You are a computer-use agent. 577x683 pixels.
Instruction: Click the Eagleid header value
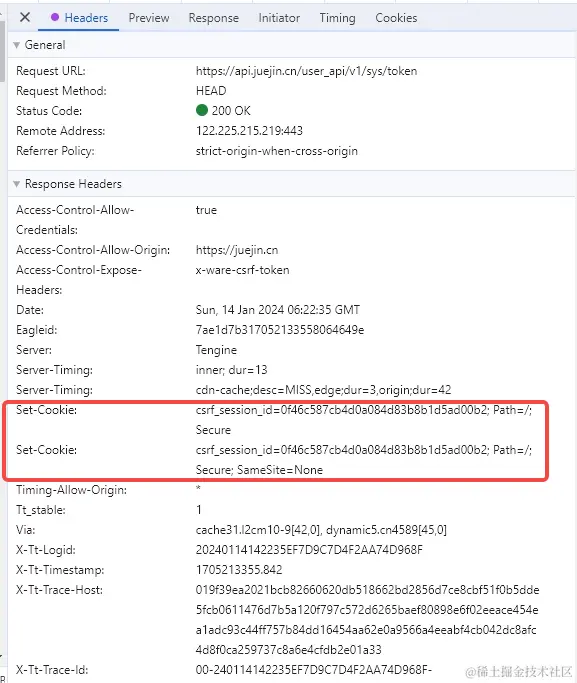280,330
